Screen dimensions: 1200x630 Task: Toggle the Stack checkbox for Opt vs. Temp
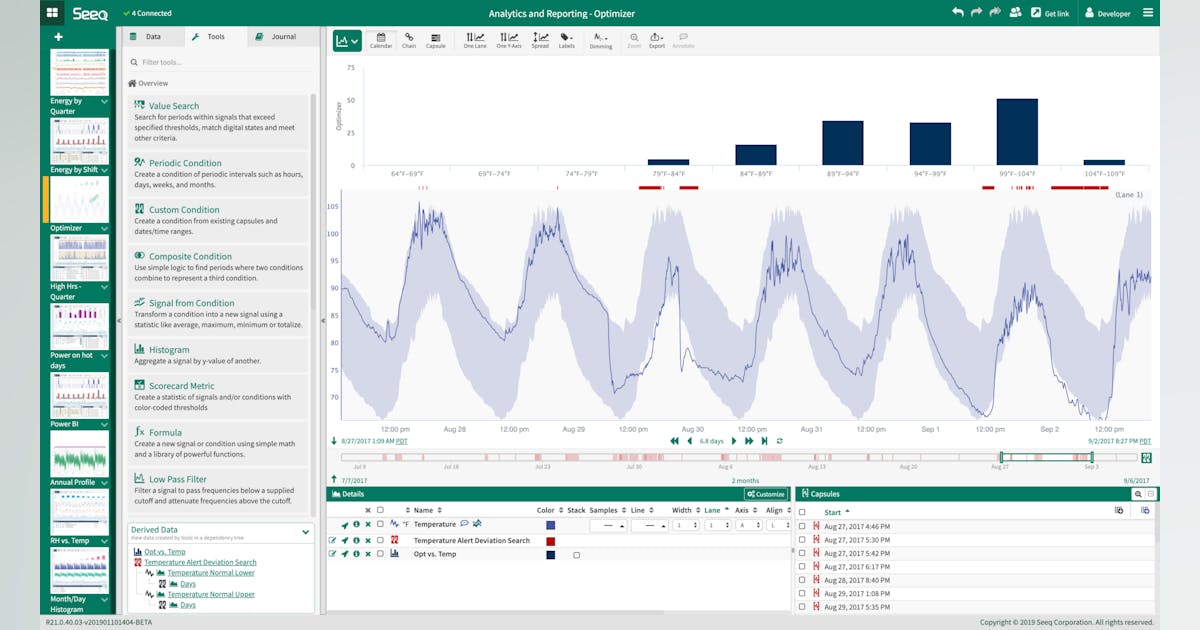(x=577, y=554)
